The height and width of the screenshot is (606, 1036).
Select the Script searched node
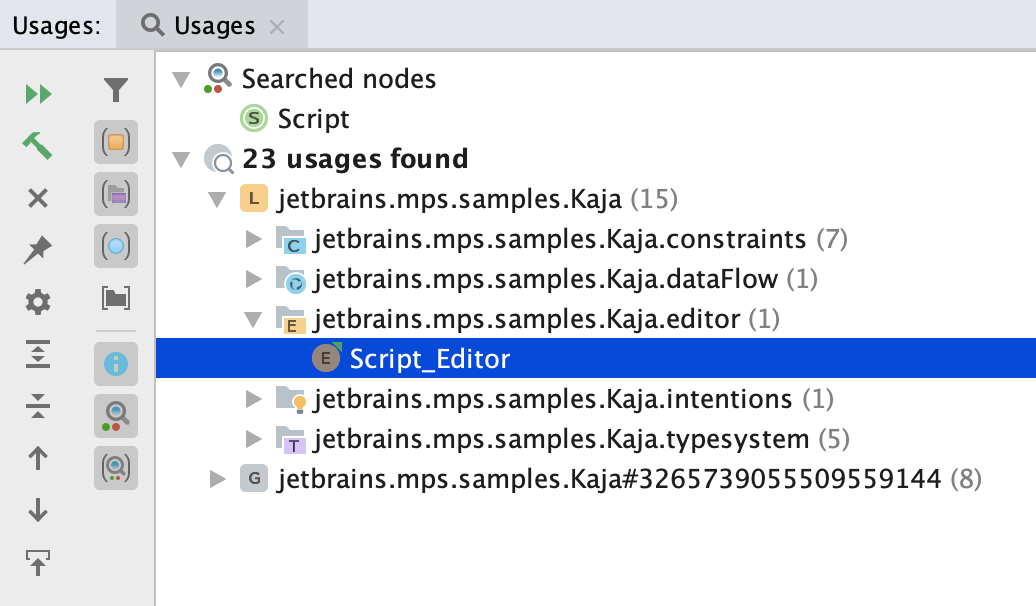pyautogui.click(x=313, y=119)
